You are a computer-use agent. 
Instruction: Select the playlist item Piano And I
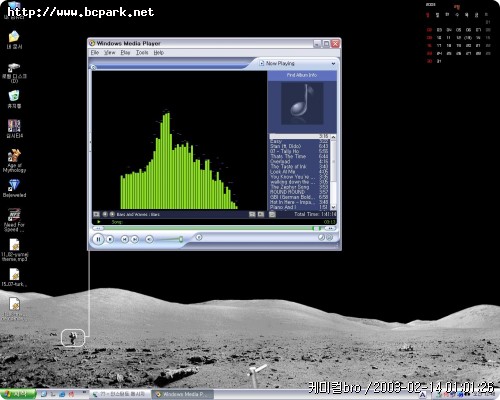pyautogui.click(x=299, y=207)
